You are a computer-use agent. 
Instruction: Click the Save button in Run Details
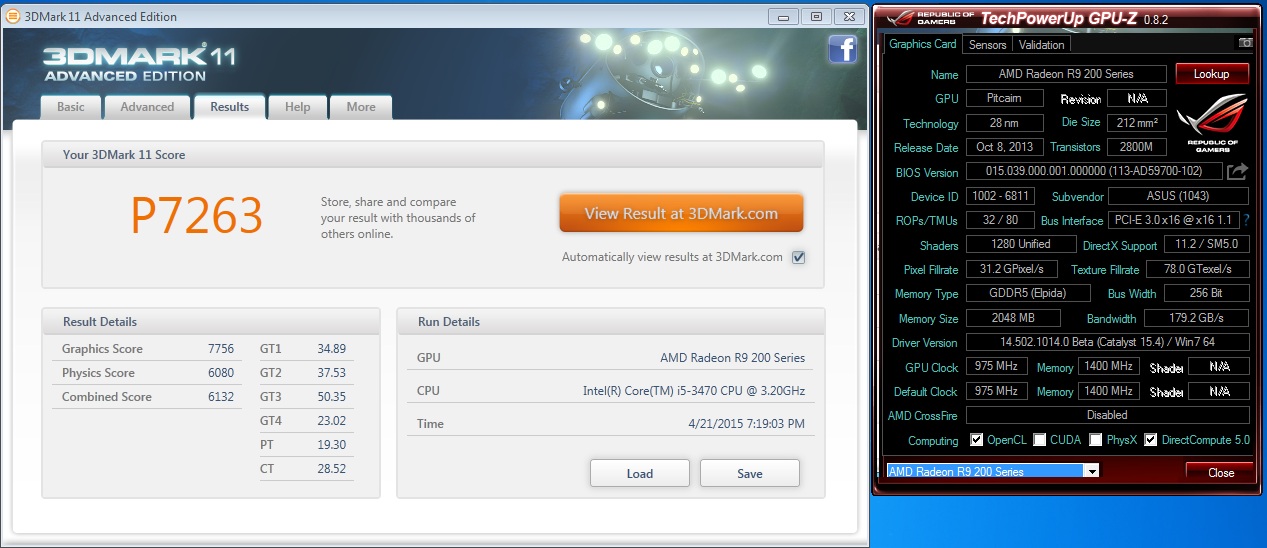tap(749, 474)
